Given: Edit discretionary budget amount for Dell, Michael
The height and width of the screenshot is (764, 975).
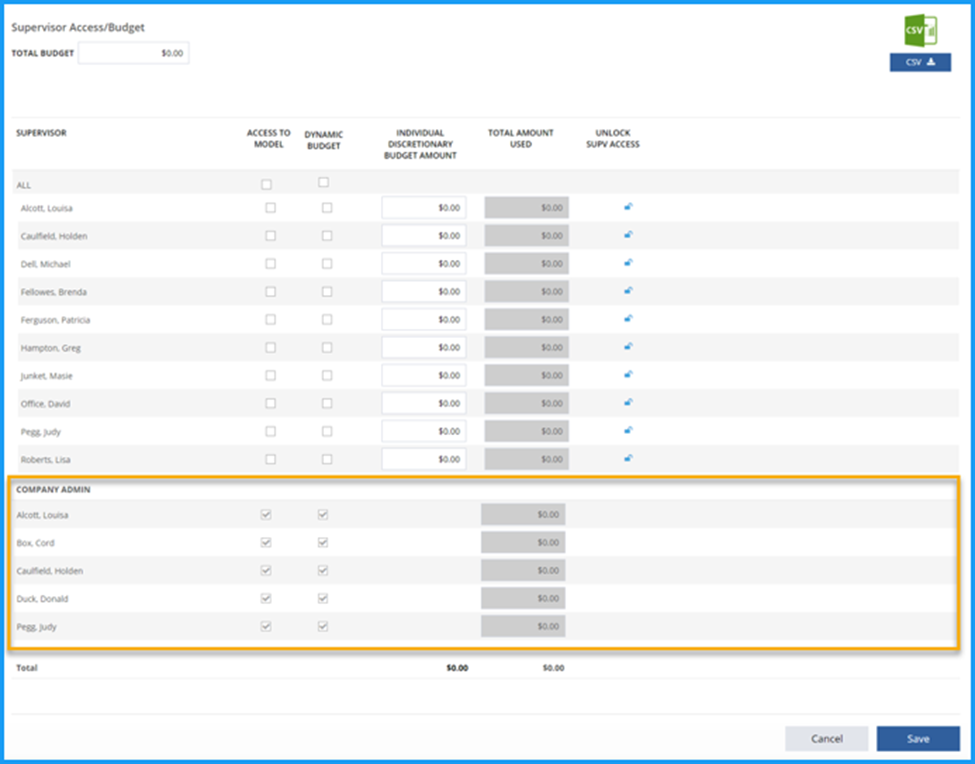Looking at the screenshot, I should click(x=424, y=264).
